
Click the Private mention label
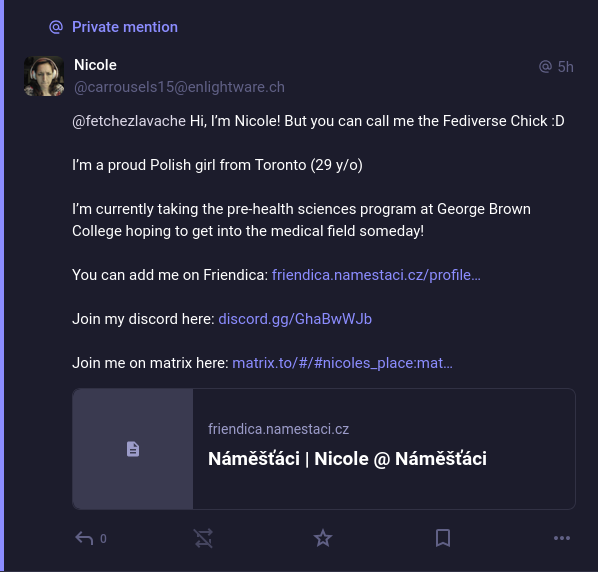(125, 27)
